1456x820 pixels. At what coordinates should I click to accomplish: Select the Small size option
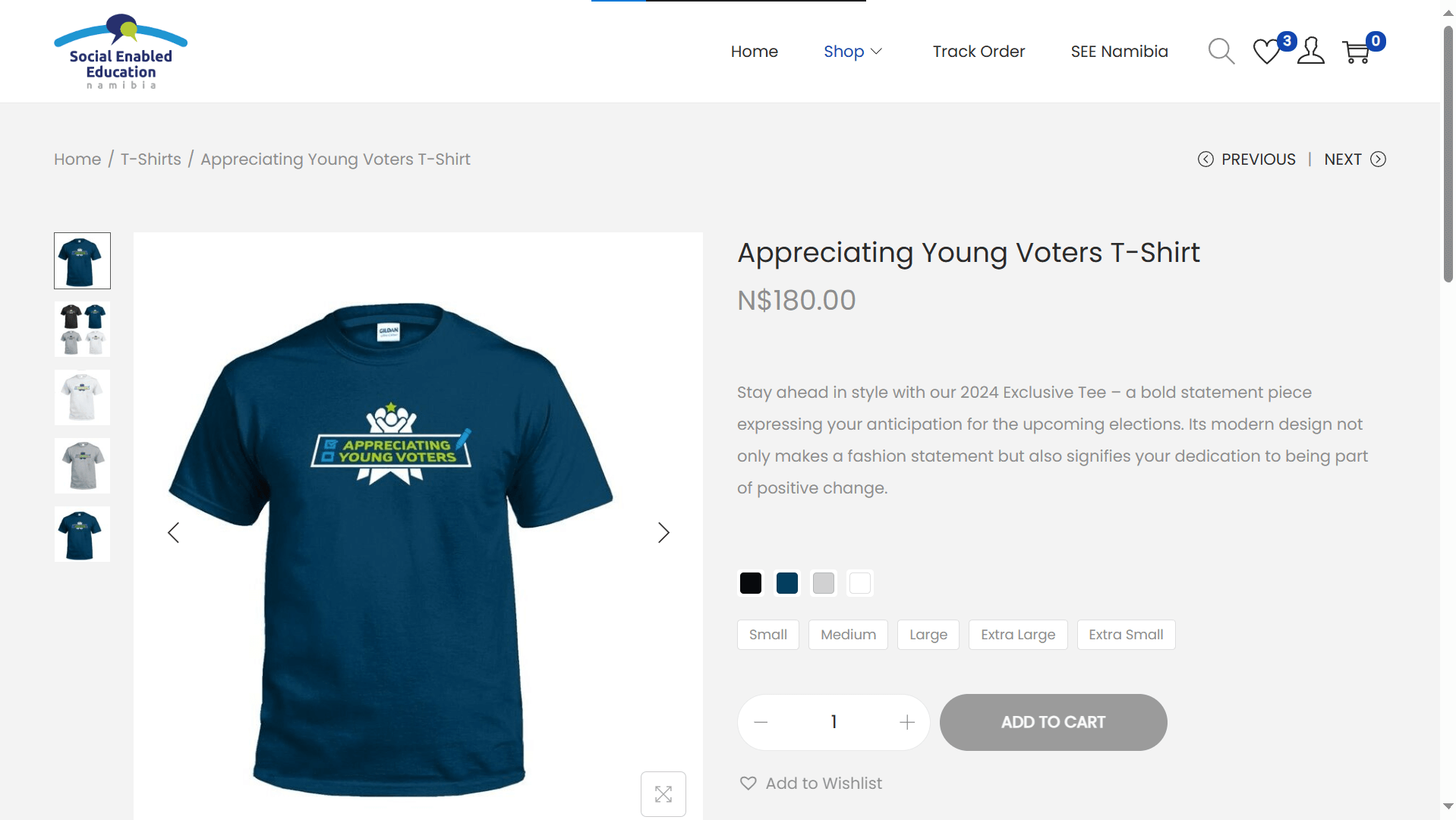pyautogui.click(x=767, y=635)
